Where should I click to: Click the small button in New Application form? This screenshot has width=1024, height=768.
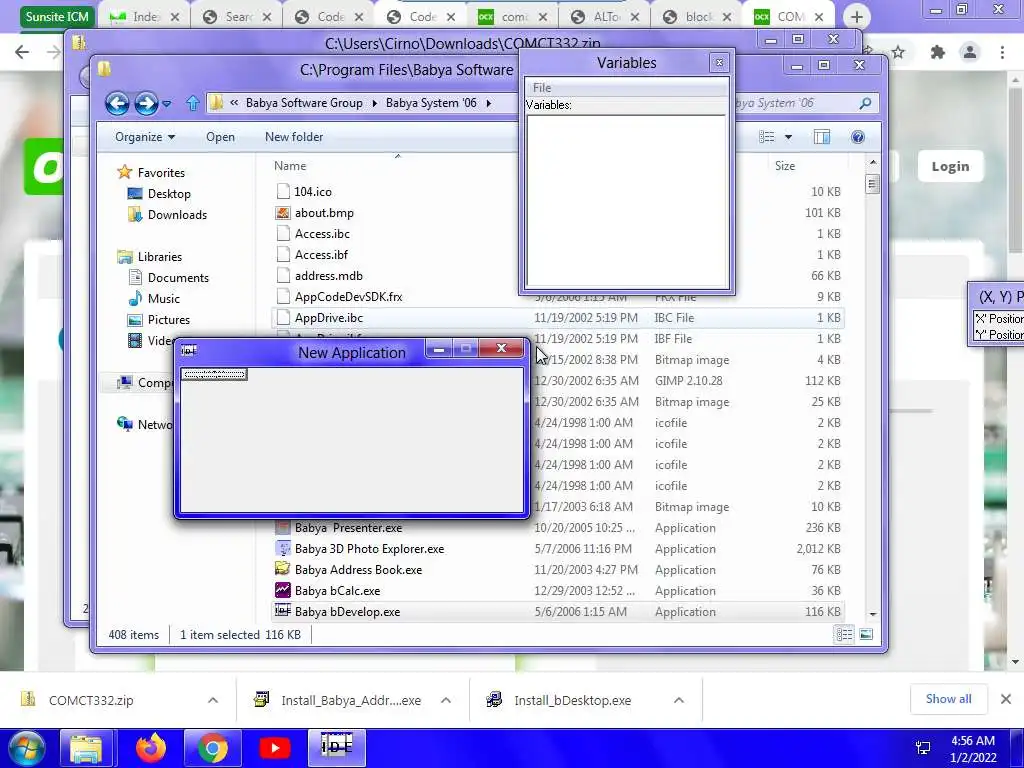214,374
